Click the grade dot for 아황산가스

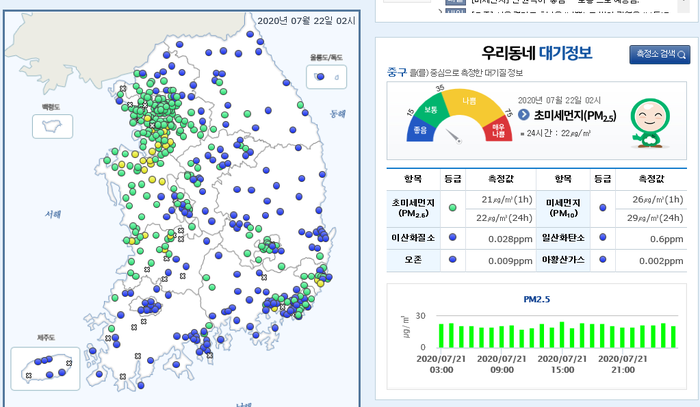click(x=602, y=261)
